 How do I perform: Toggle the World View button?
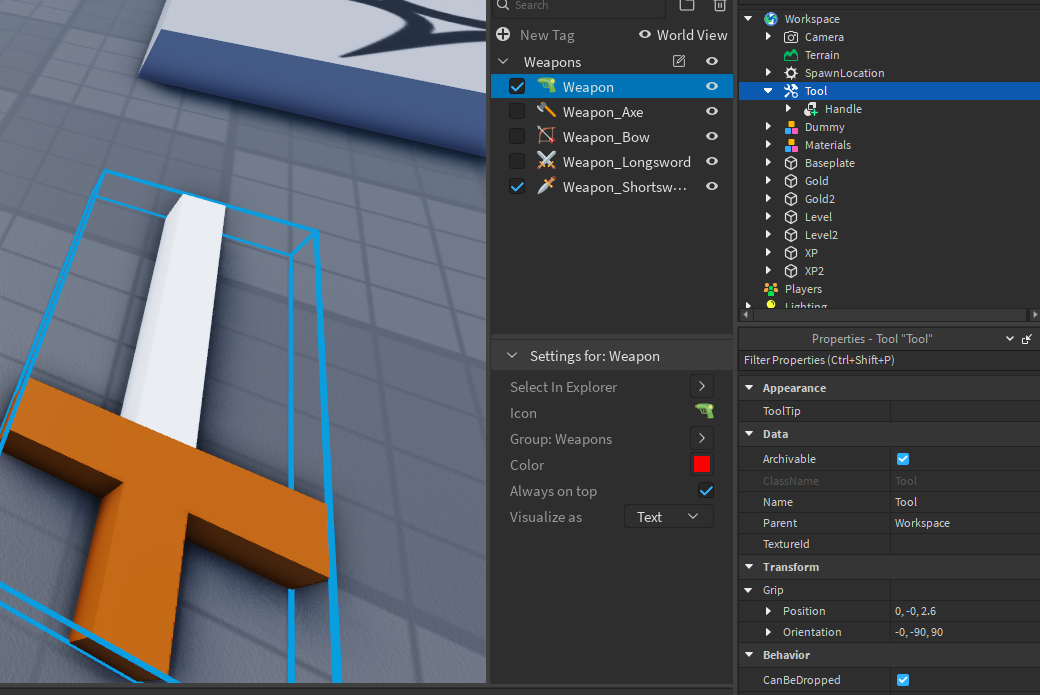click(683, 35)
